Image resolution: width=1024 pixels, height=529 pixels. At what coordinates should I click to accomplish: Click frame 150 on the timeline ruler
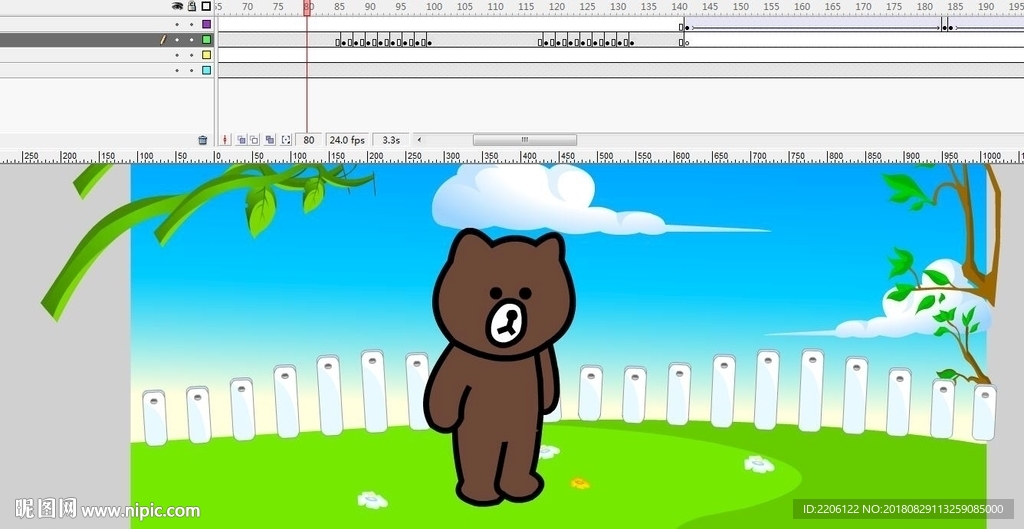(741, 7)
